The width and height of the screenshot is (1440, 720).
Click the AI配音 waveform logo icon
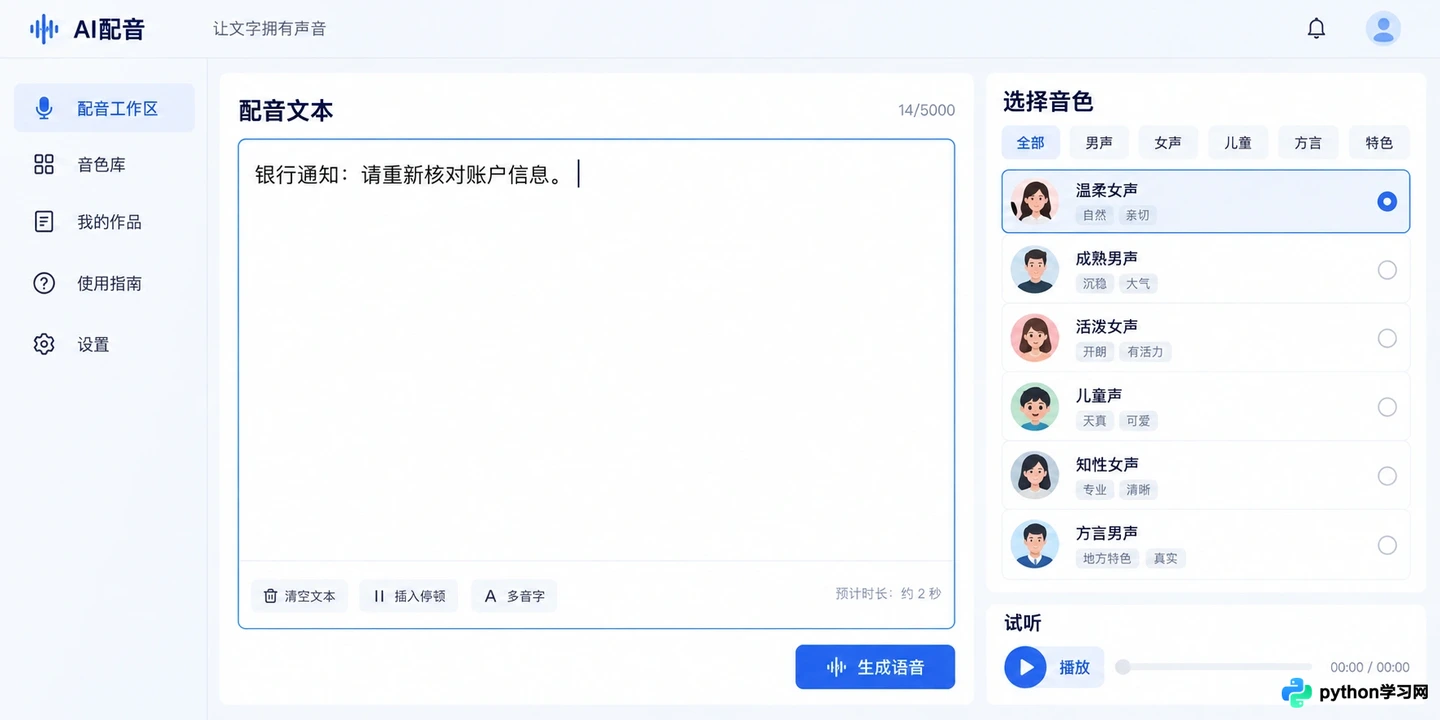click(44, 29)
